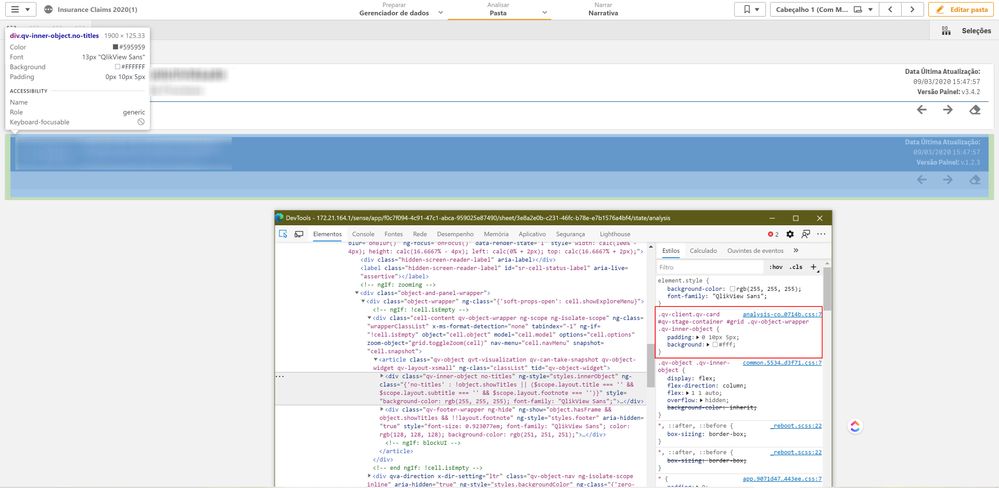Open the Preparar Gerenciador de dados tab
999x488 pixels.
[394, 9]
